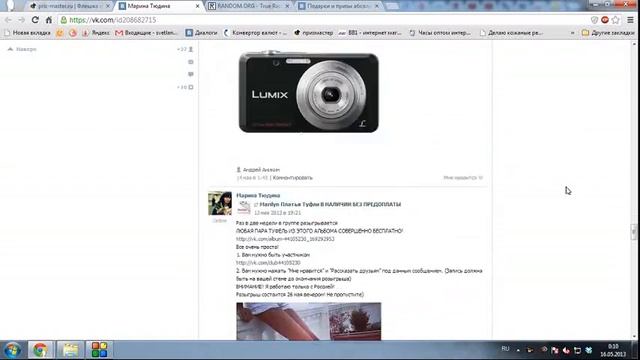Switch the RU input language indicator
Screen dimensions: 640x360
505,349
